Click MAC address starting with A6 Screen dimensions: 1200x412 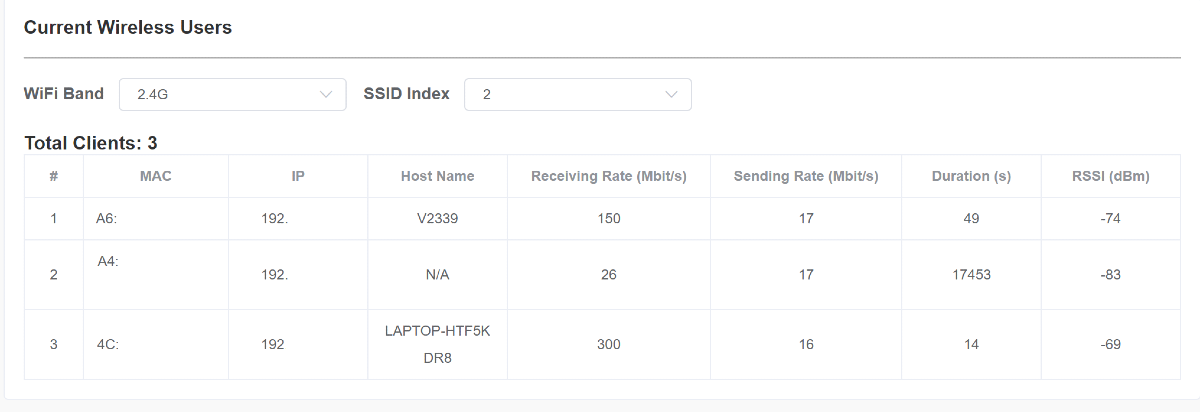(108, 218)
